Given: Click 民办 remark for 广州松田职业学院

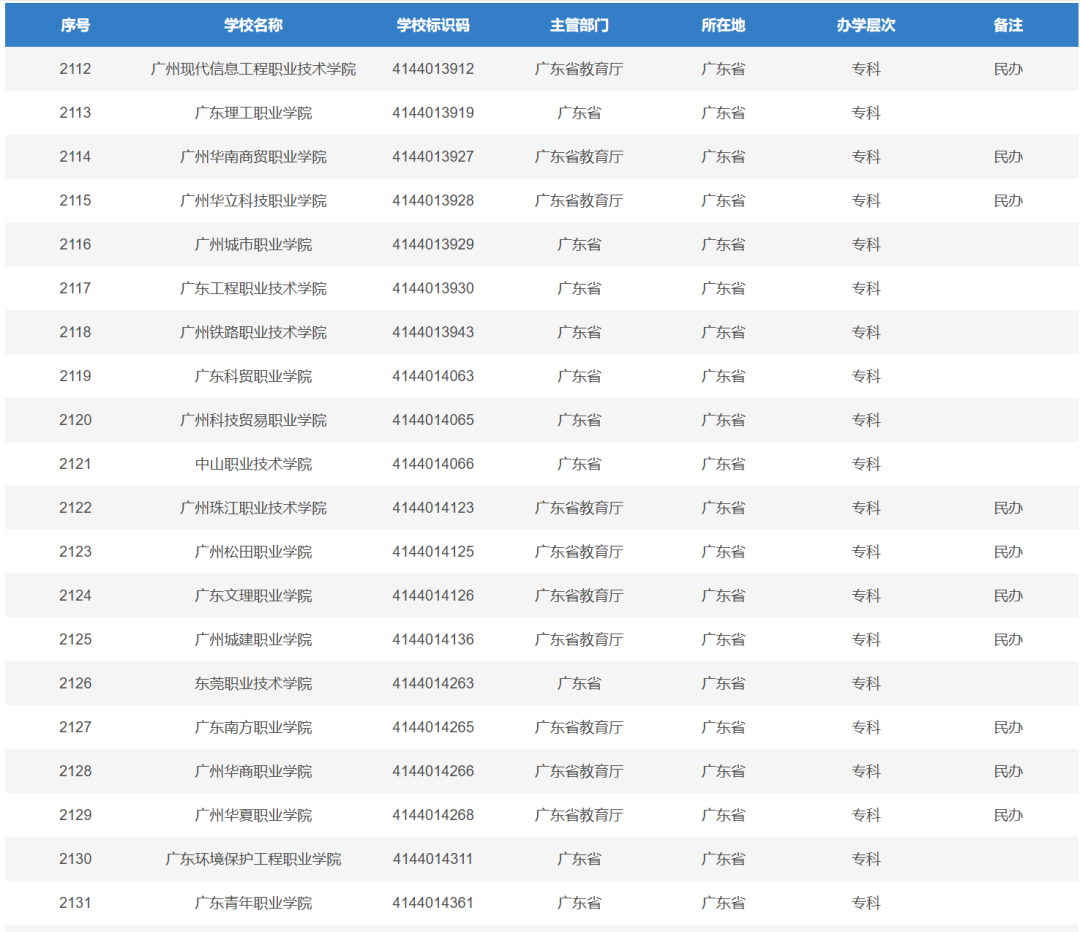Looking at the screenshot, I should [1008, 552].
